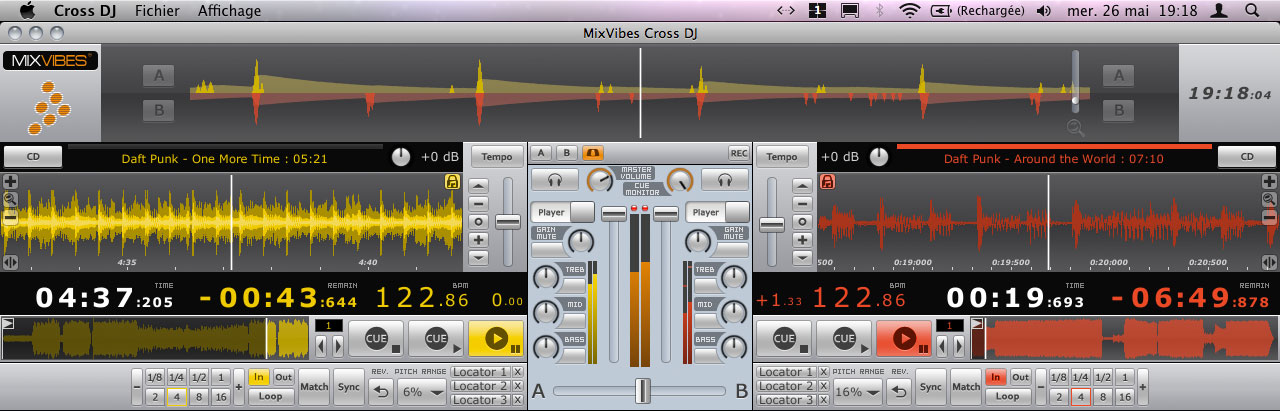Click the CUE play button on deck B
The image size is (1280, 411).
coord(844,338)
